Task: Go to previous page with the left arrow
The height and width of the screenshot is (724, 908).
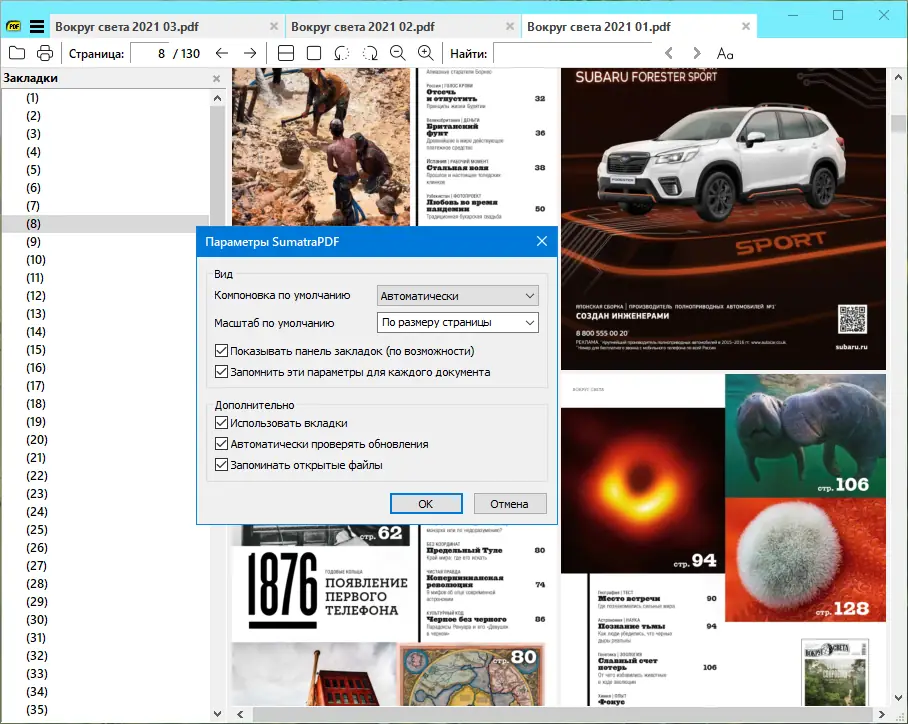Action: [x=222, y=53]
